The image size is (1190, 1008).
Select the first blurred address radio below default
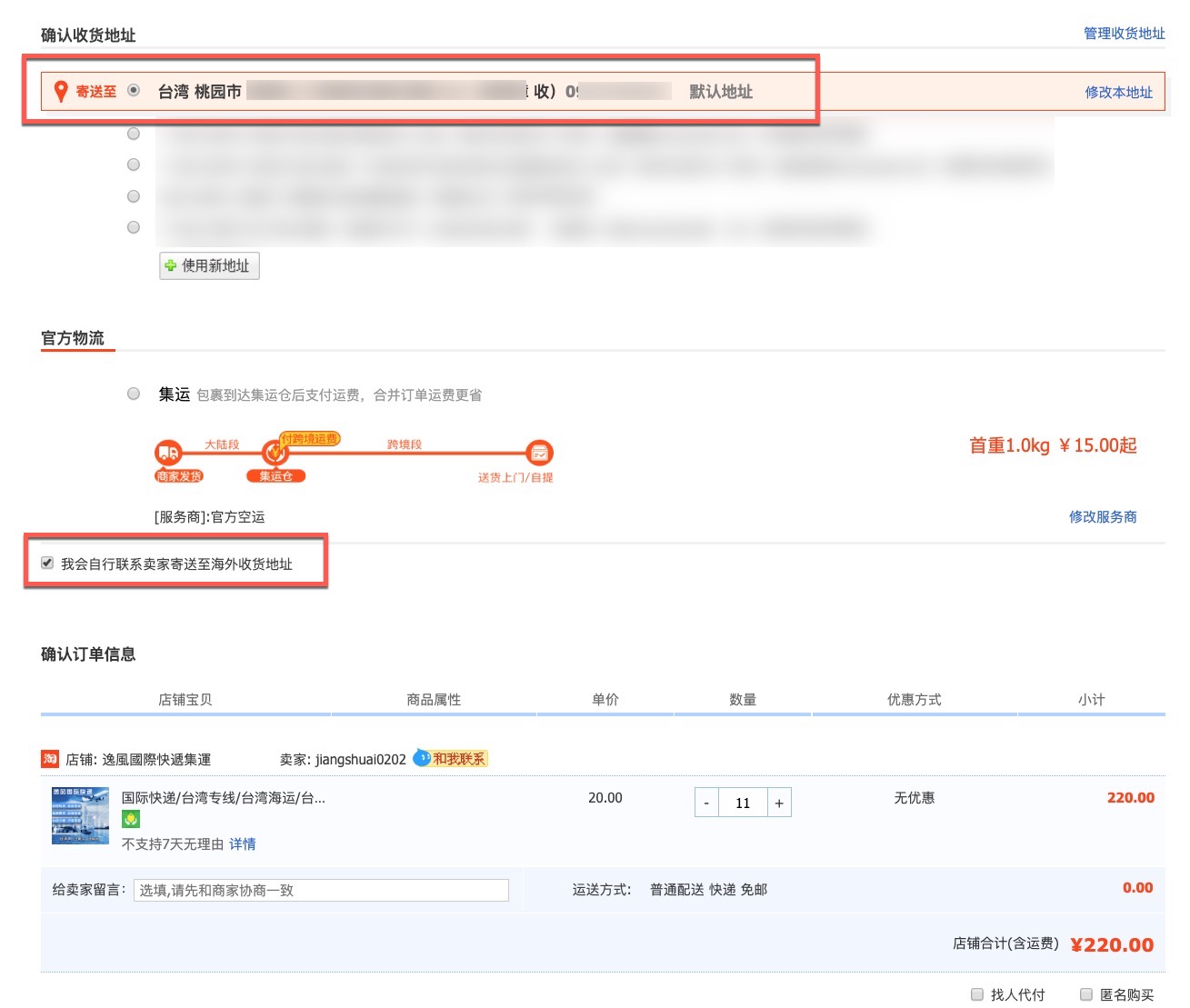tap(134, 134)
